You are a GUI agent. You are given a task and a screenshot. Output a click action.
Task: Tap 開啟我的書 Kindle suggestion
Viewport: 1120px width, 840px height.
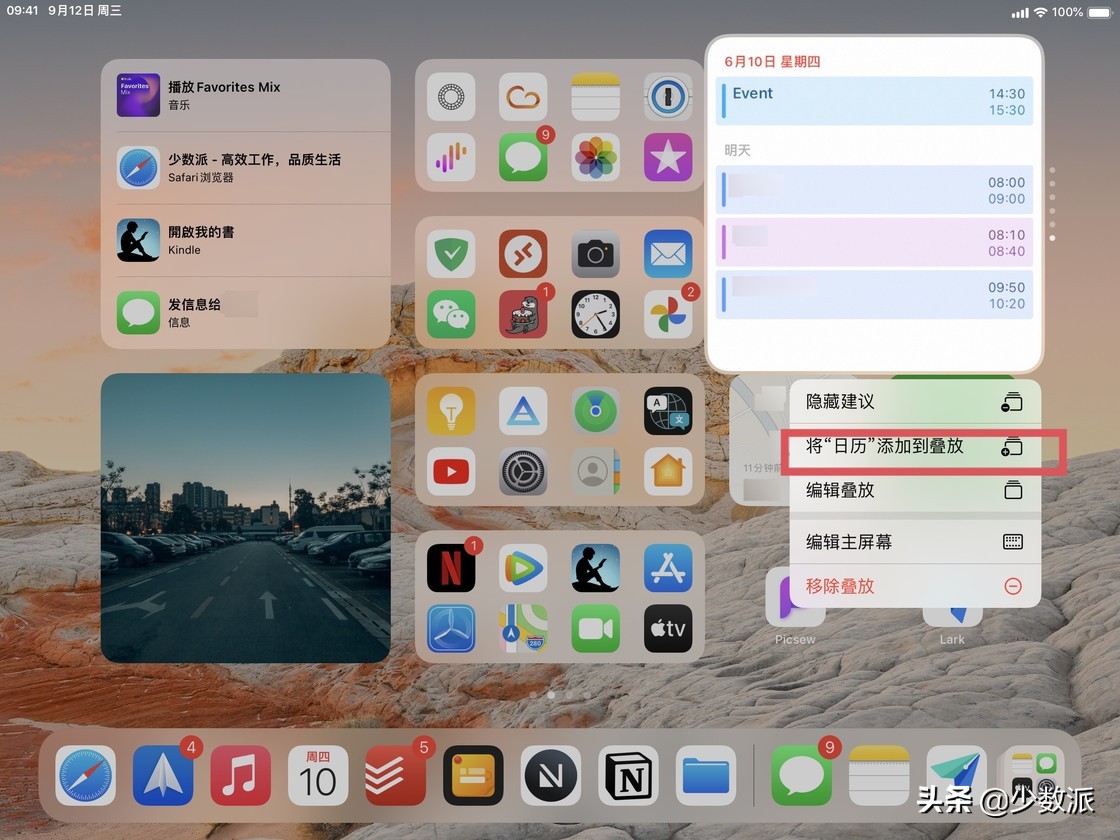[x=246, y=241]
